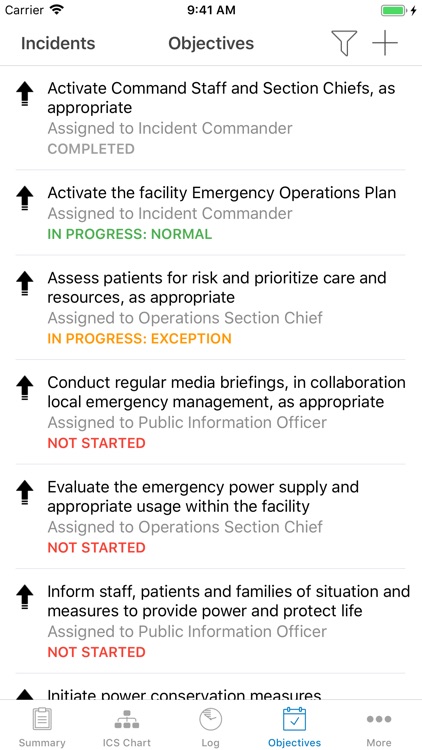
Task: Open the filter funnel icon
Action: click(x=344, y=43)
